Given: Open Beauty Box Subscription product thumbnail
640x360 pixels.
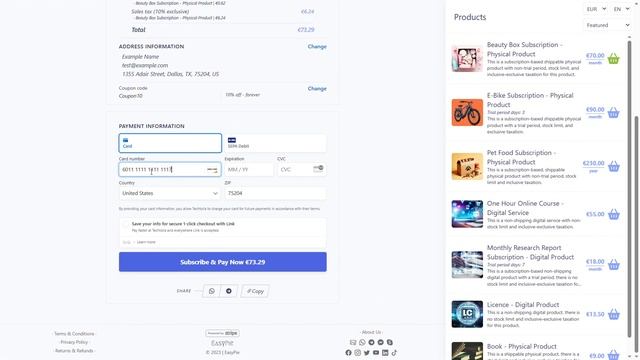Looking at the screenshot, I should tap(467, 59).
